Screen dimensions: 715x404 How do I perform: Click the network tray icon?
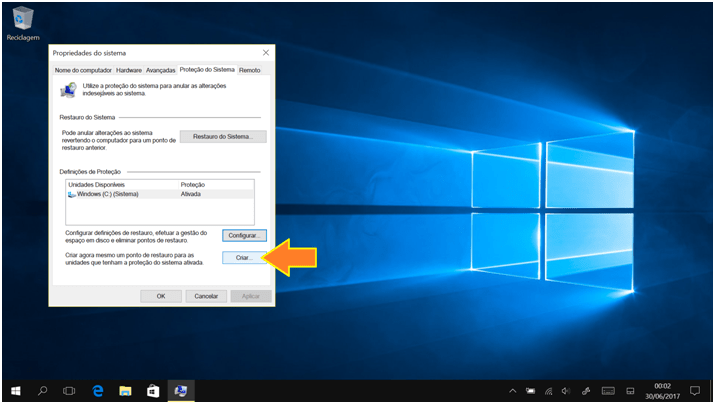point(548,390)
